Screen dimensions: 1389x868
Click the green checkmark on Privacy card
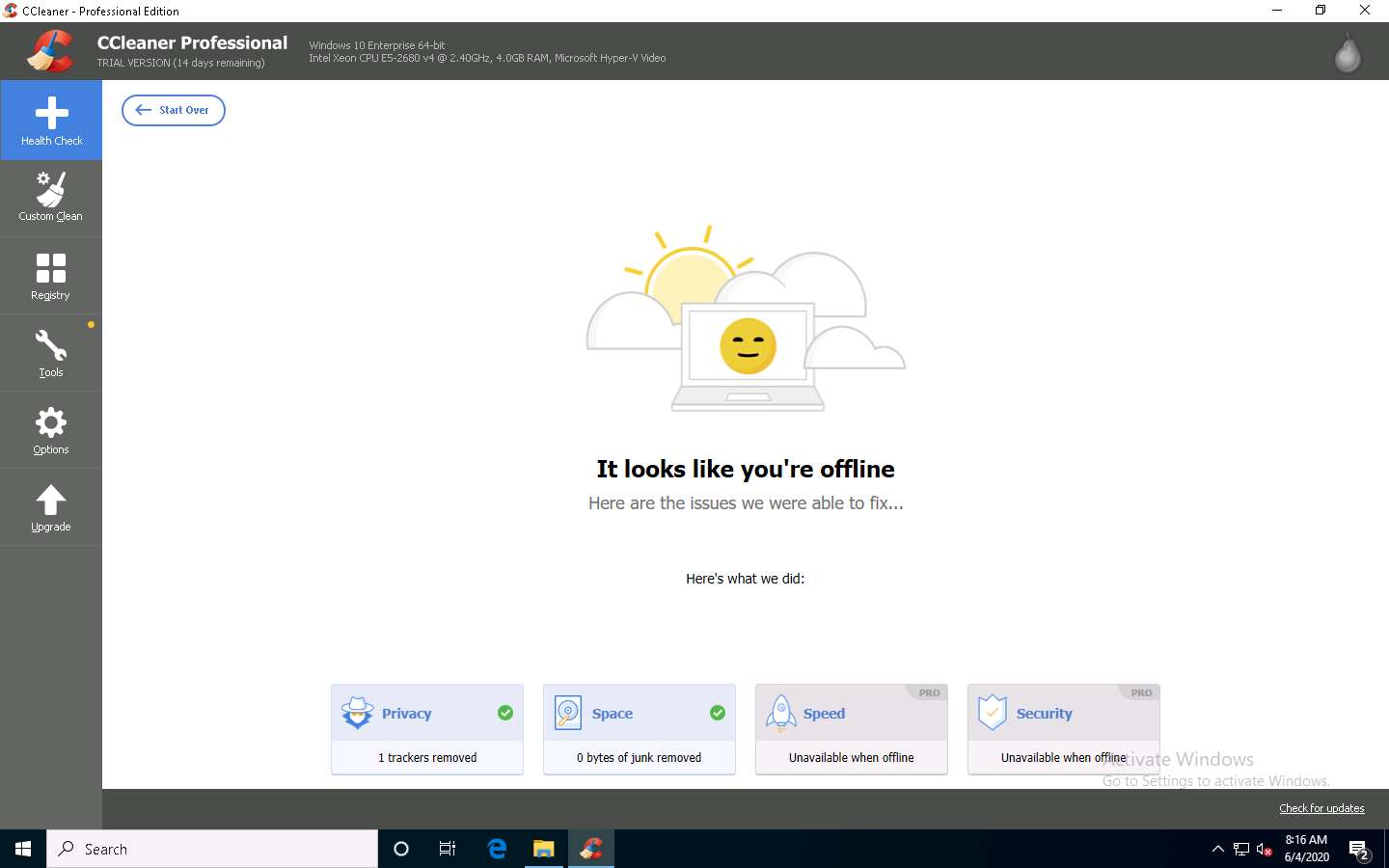coord(505,713)
